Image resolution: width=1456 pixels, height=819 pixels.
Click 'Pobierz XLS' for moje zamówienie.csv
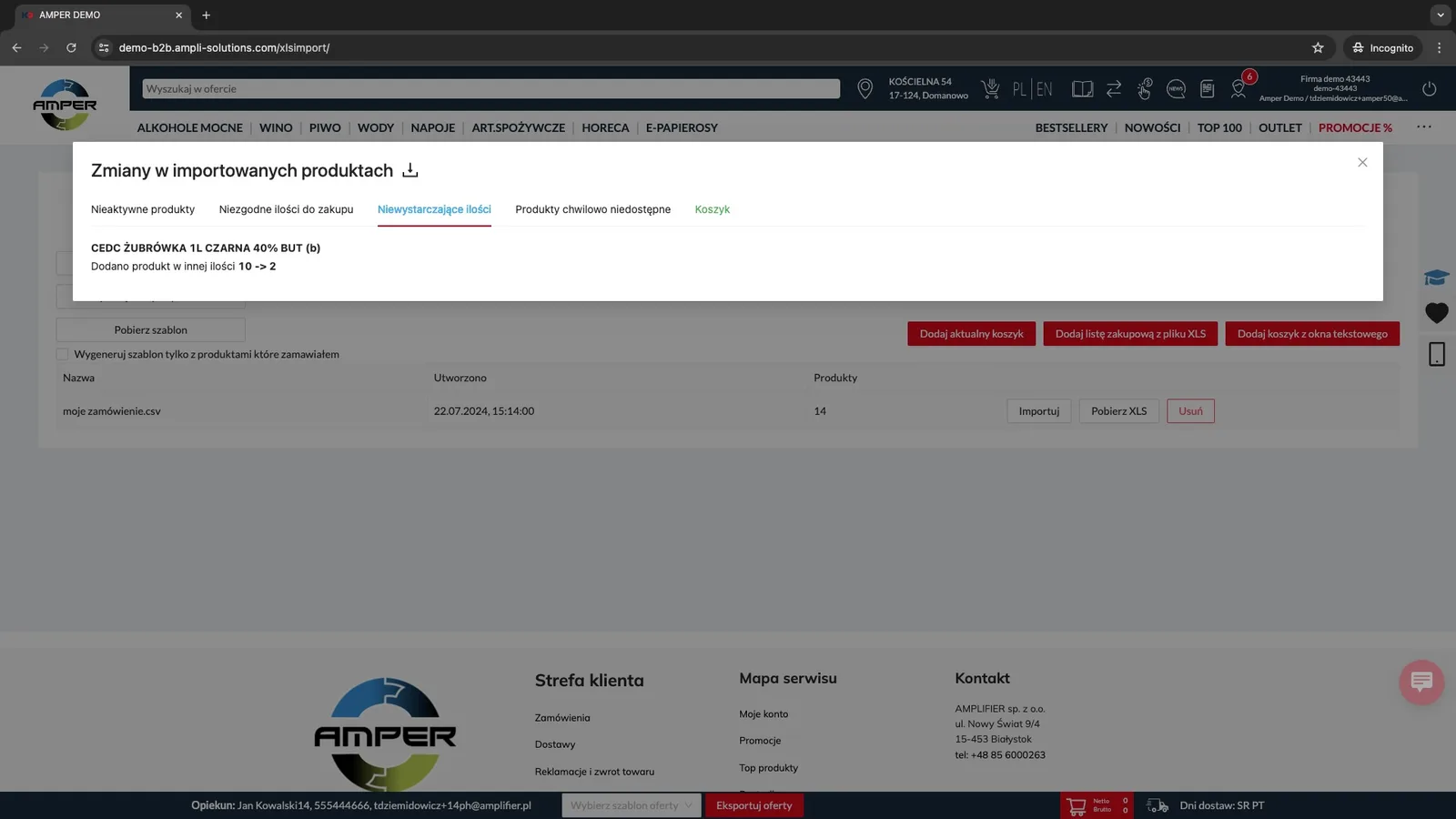[1119, 411]
